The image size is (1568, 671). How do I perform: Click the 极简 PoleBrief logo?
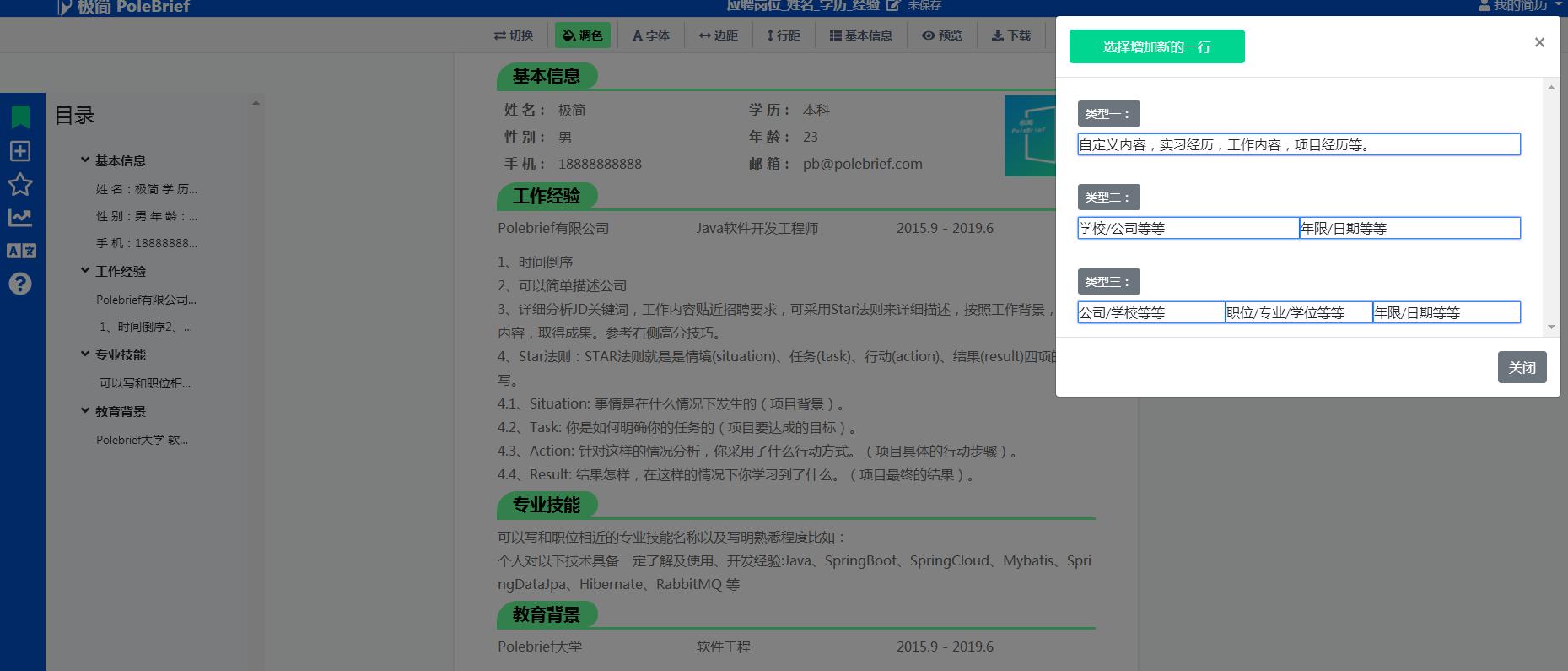coord(124,8)
